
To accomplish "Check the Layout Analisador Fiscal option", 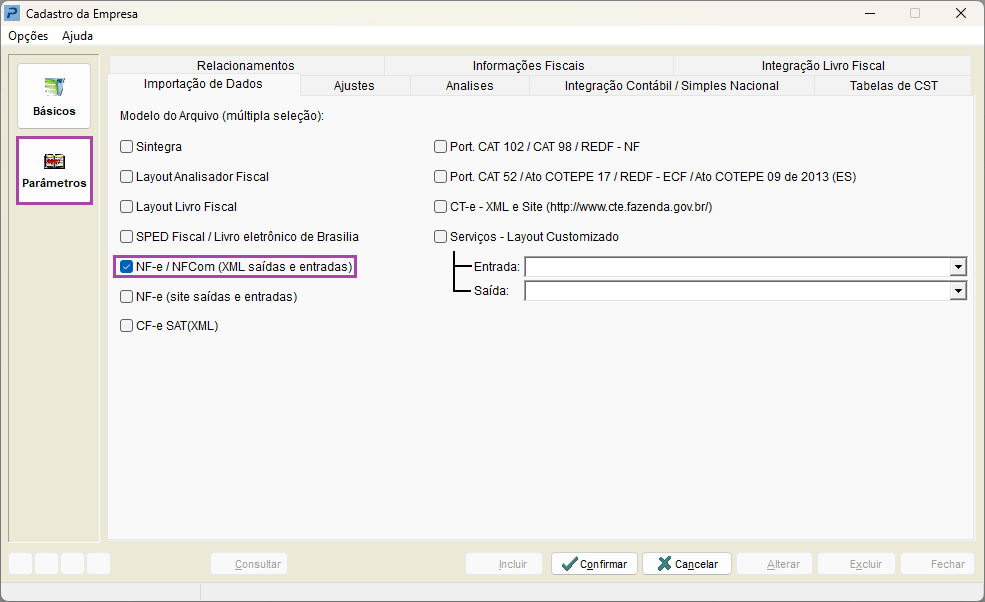I will tap(127, 177).
